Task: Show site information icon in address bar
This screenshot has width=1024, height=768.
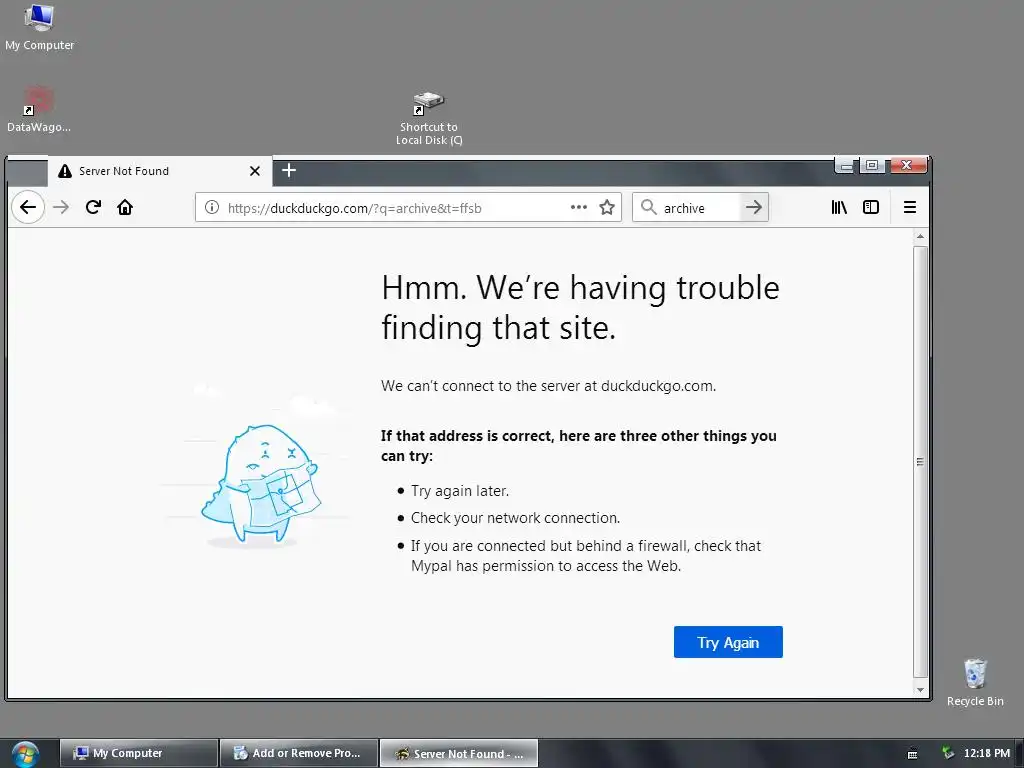Action: (212, 208)
